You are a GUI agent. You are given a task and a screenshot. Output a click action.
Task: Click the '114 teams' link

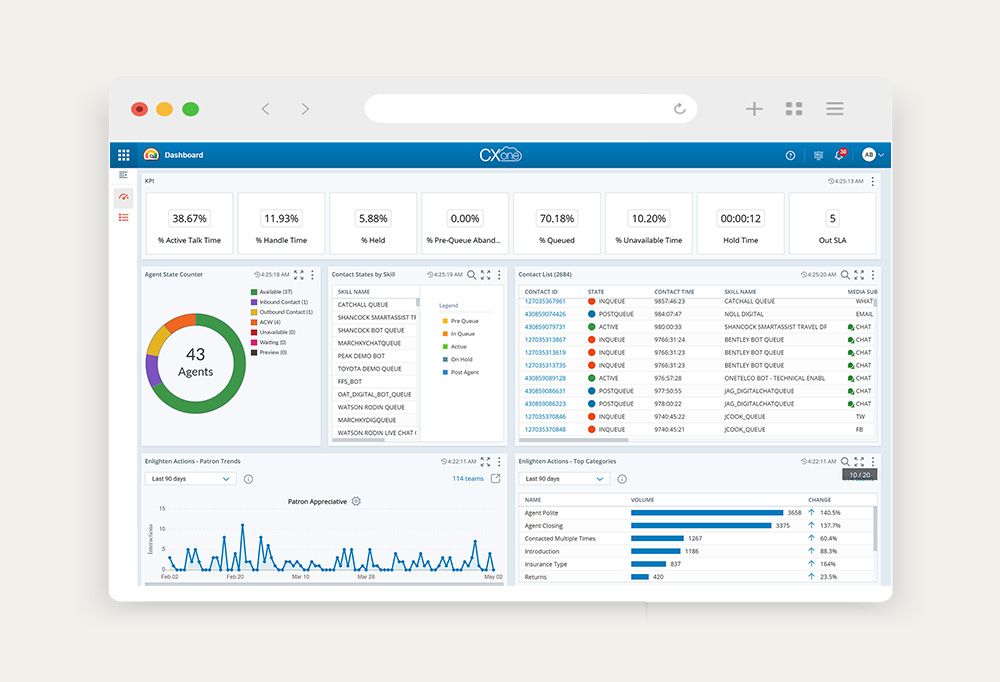[467, 479]
